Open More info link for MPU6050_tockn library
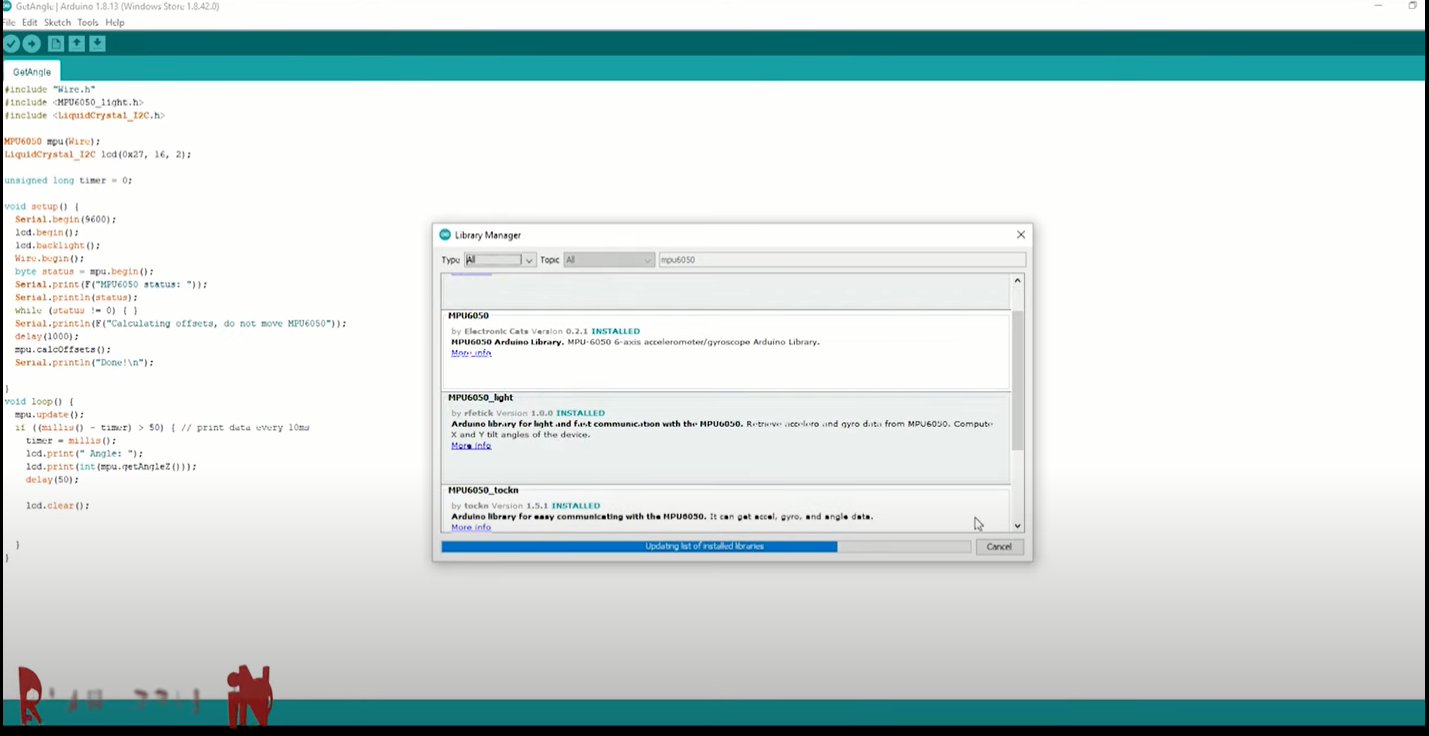1429x736 pixels. click(471, 527)
